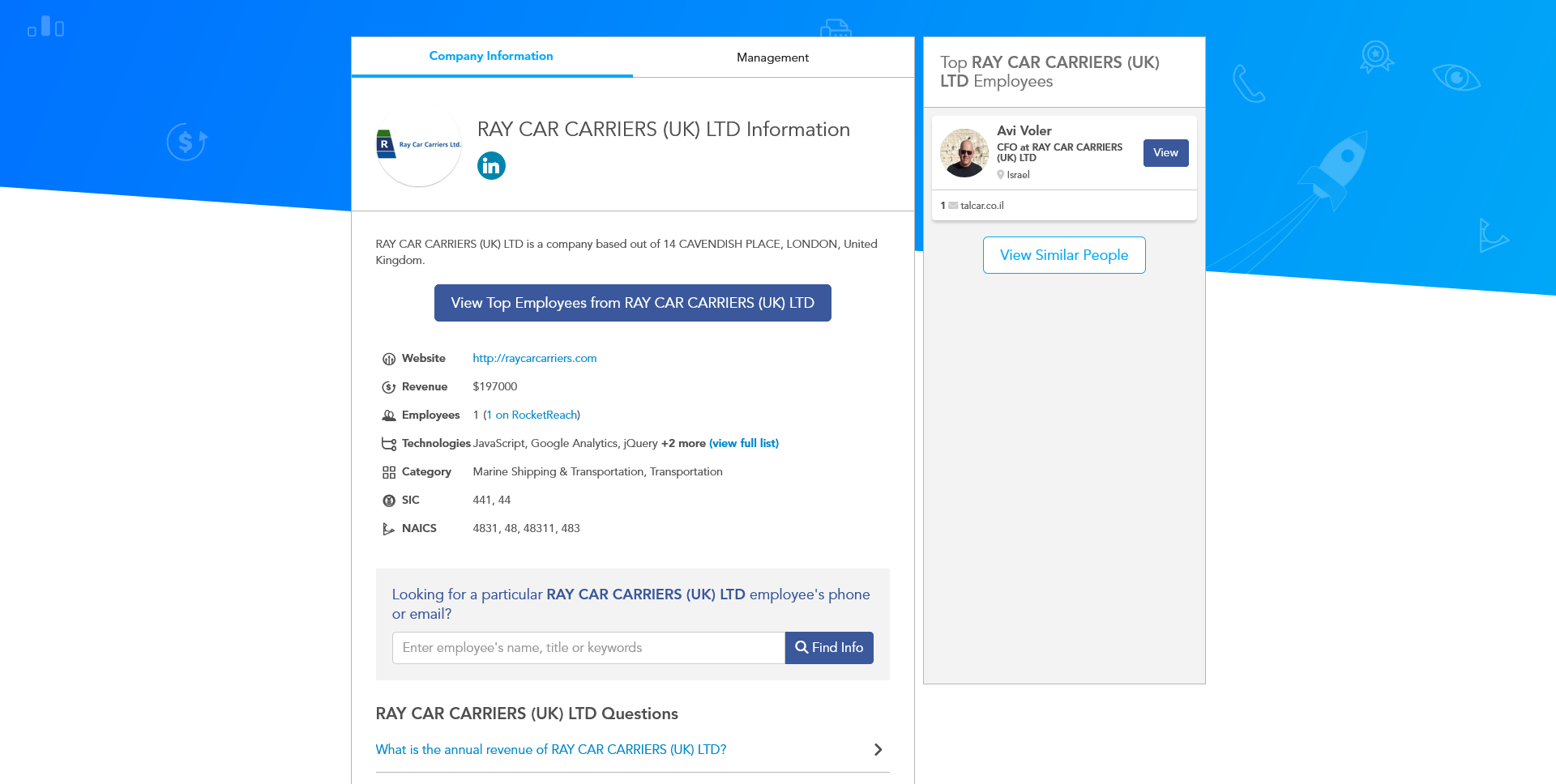This screenshot has width=1556, height=784.
Task: Click the SIC icon
Action: [x=389, y=501]
